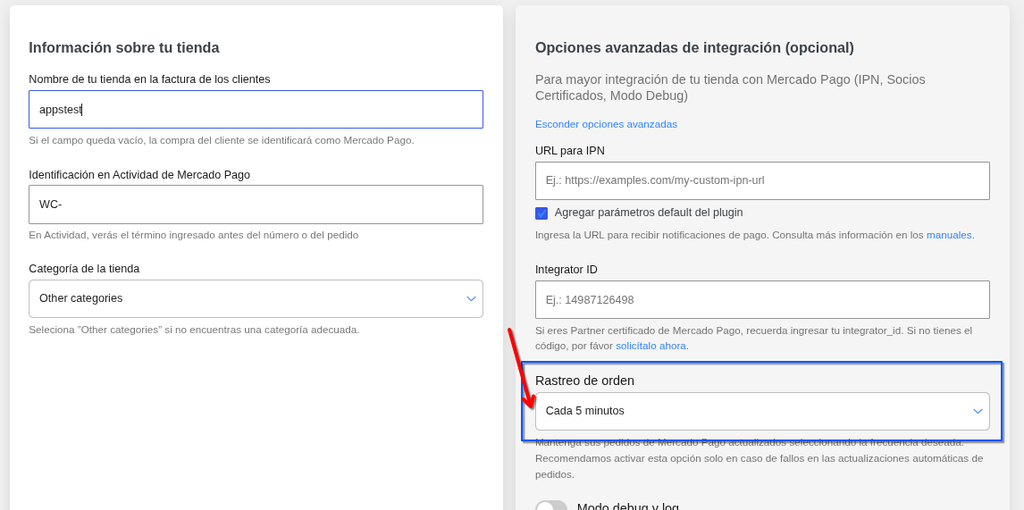
Task: Click the Identificación en Actividad de Mercado Pago label
Action: (139, 174)
